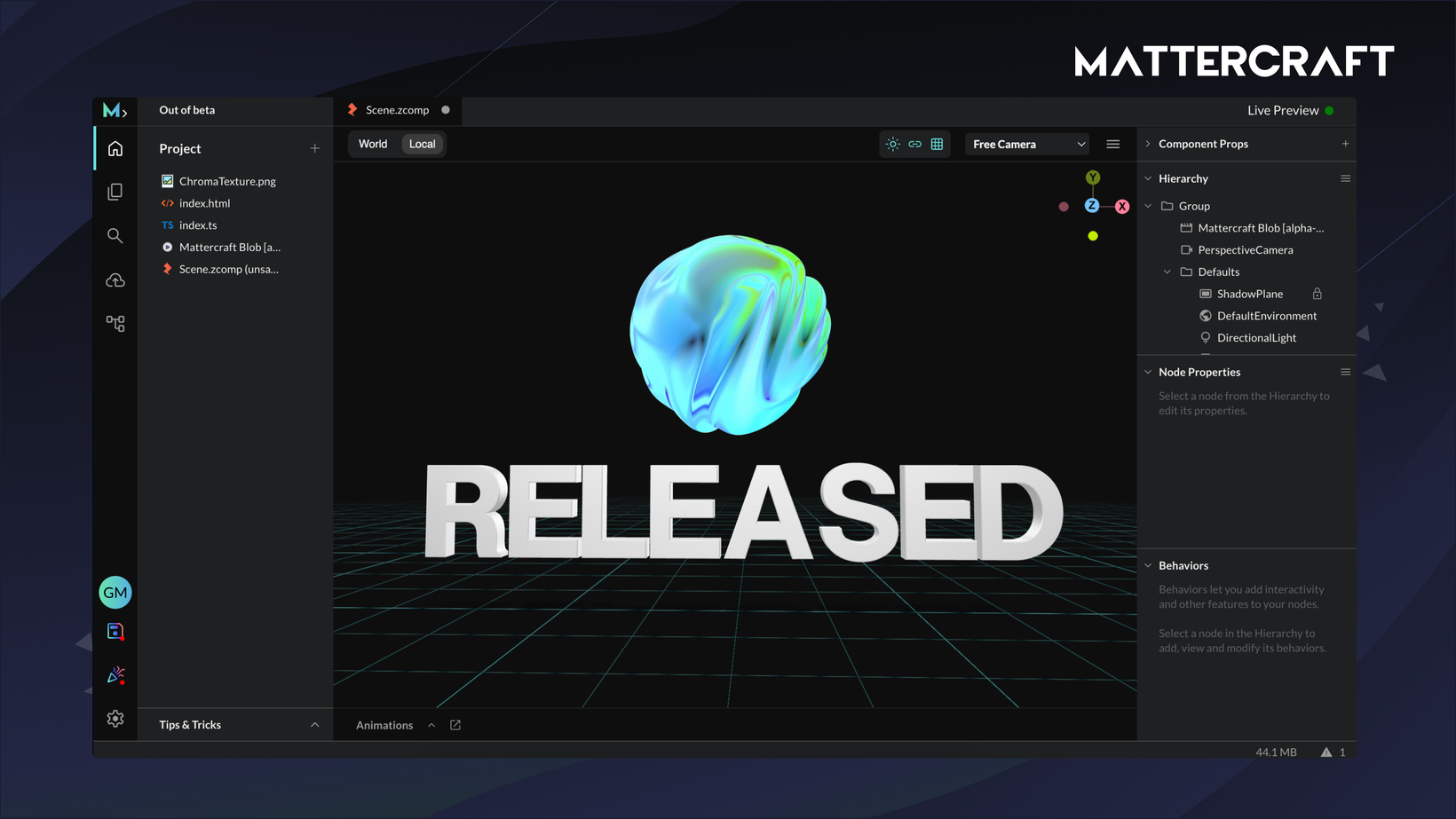Open Live Preview
Screen dimensions: 1456x819
(x=1290, y=110)
